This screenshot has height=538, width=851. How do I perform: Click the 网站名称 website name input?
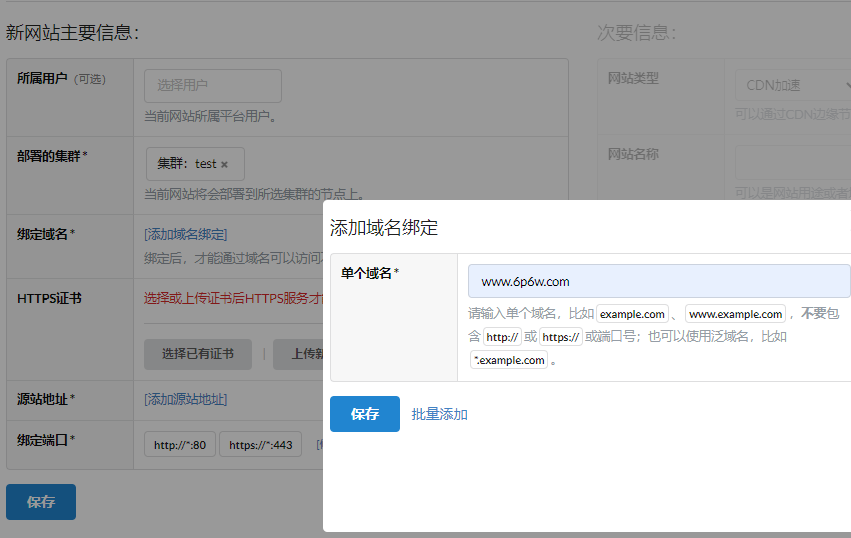point(792,162)
